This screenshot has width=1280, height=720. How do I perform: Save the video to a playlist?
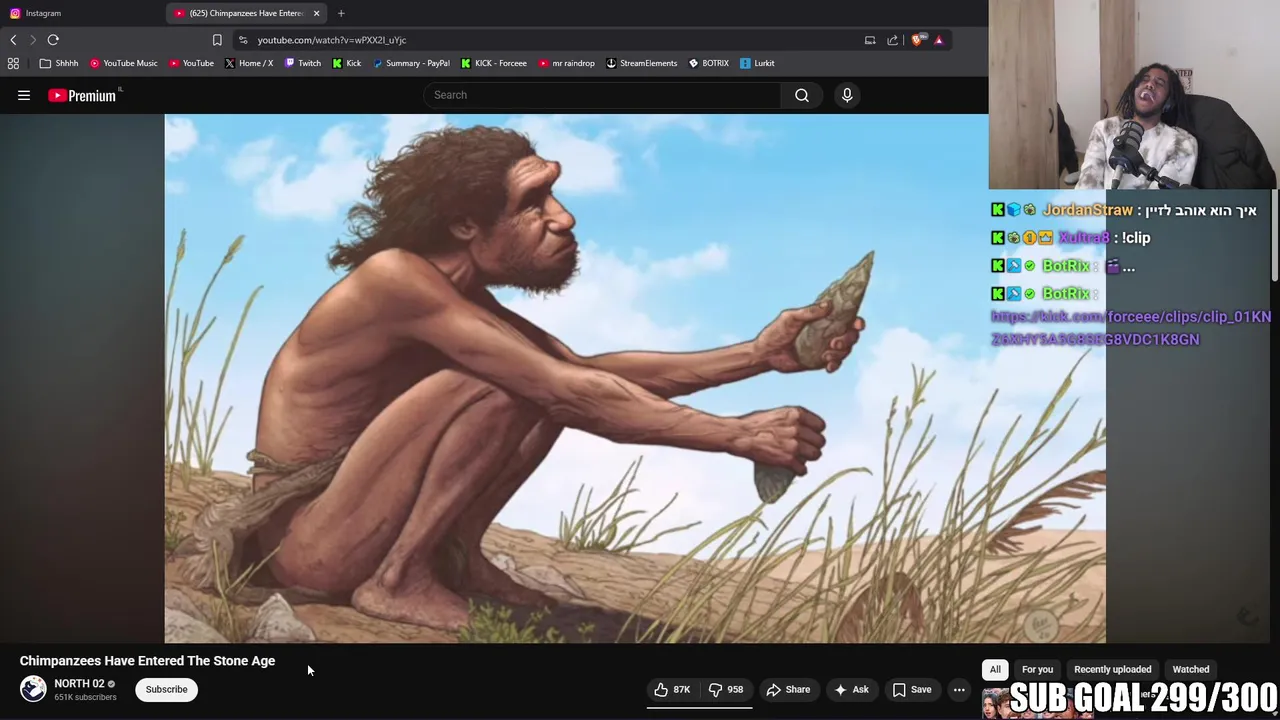point(911,689)
